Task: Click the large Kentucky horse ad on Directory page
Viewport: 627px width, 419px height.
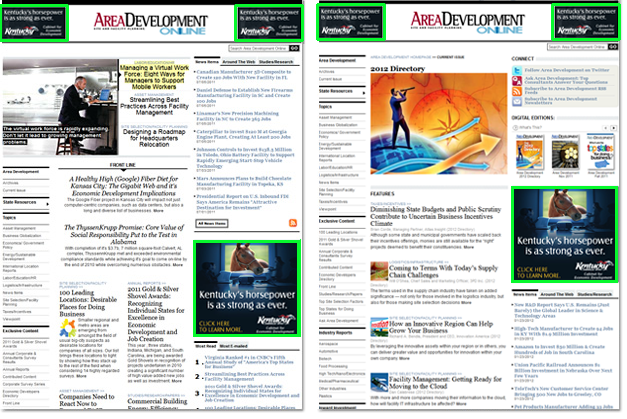Action: tap(564, 234)
